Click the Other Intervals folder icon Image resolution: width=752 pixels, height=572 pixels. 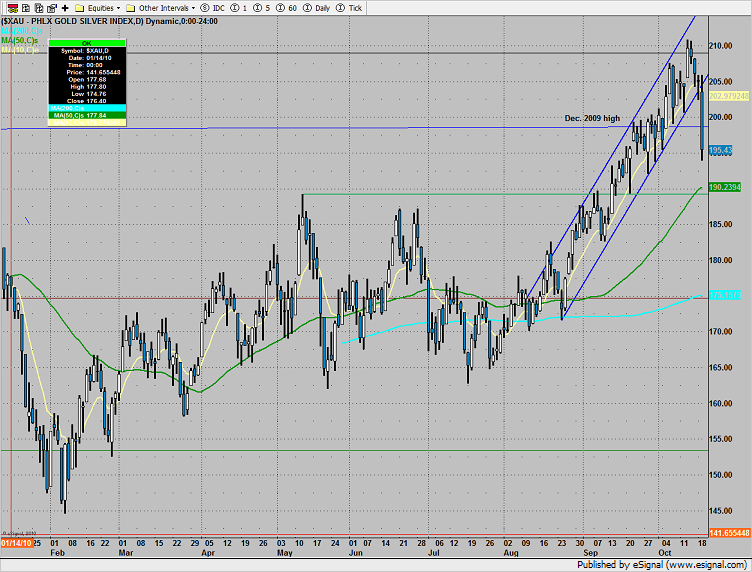132,7
